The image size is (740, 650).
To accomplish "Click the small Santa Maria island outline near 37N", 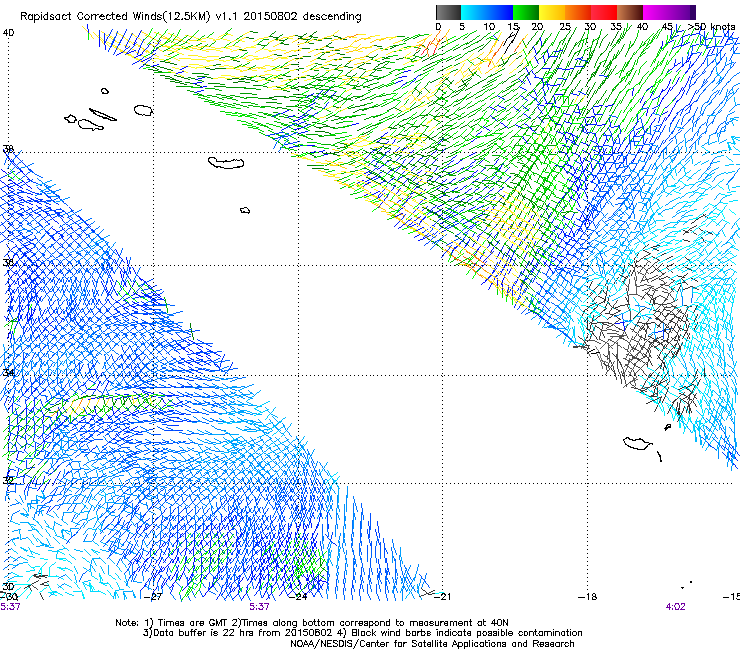I will click(245, 210).
